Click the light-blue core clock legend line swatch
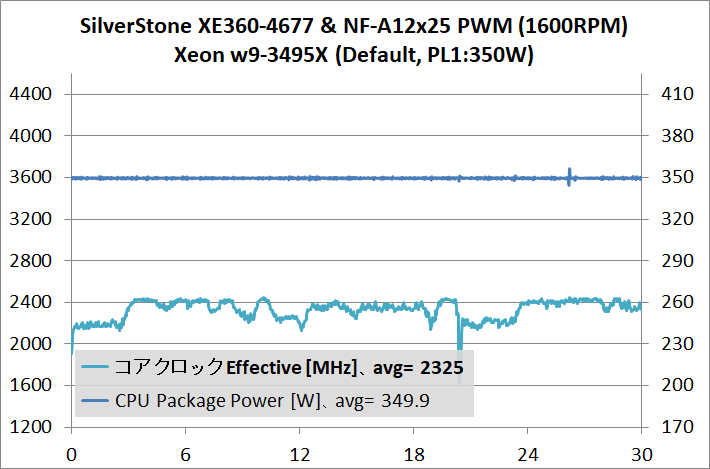Image resolution: width=710 pixels, height=469 pixels. [x=95, y=367]
